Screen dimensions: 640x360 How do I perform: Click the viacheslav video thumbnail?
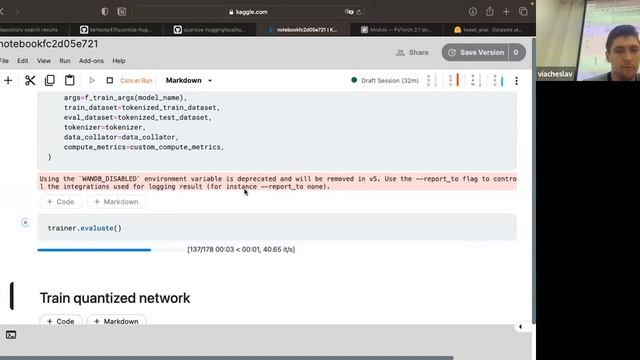[588, 40]
